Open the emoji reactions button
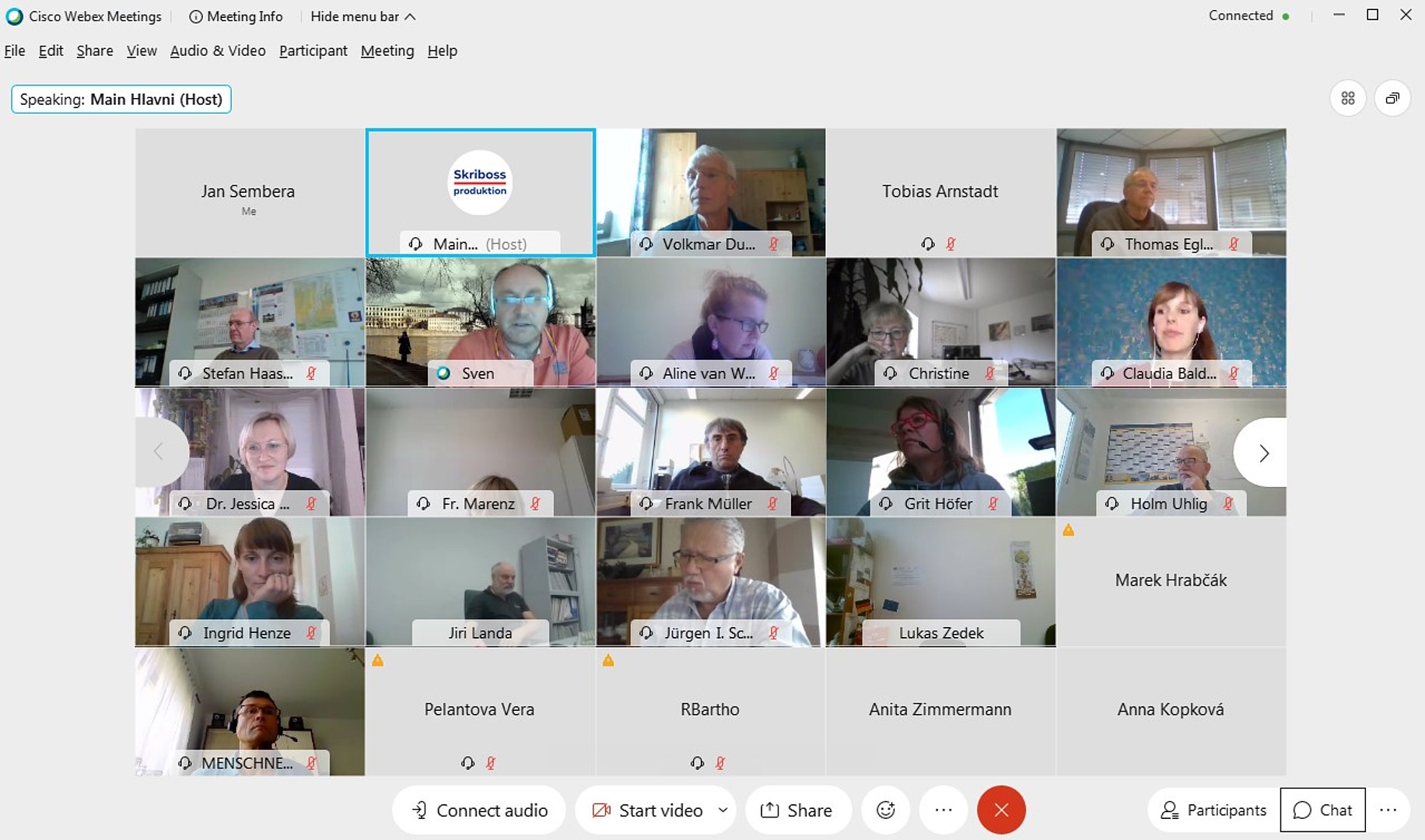 885,810
